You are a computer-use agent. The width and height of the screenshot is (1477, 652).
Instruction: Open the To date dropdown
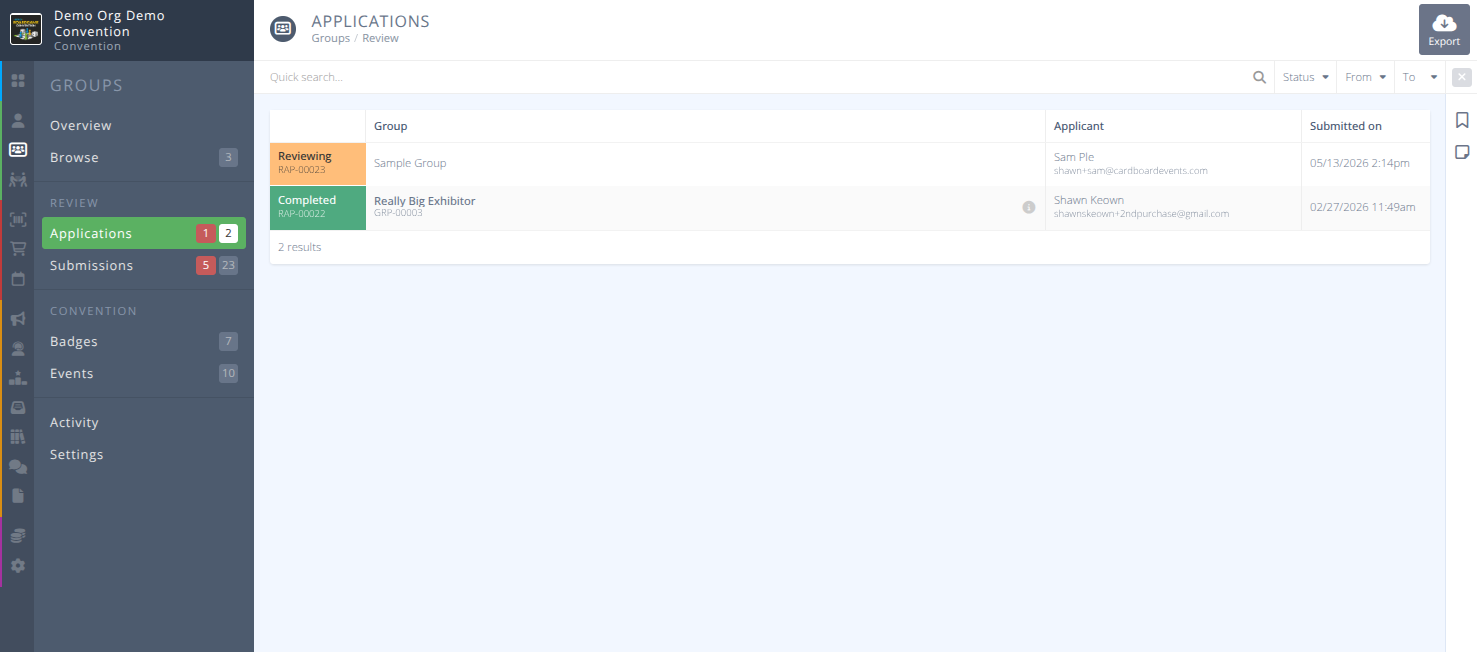pos(1419,77)
